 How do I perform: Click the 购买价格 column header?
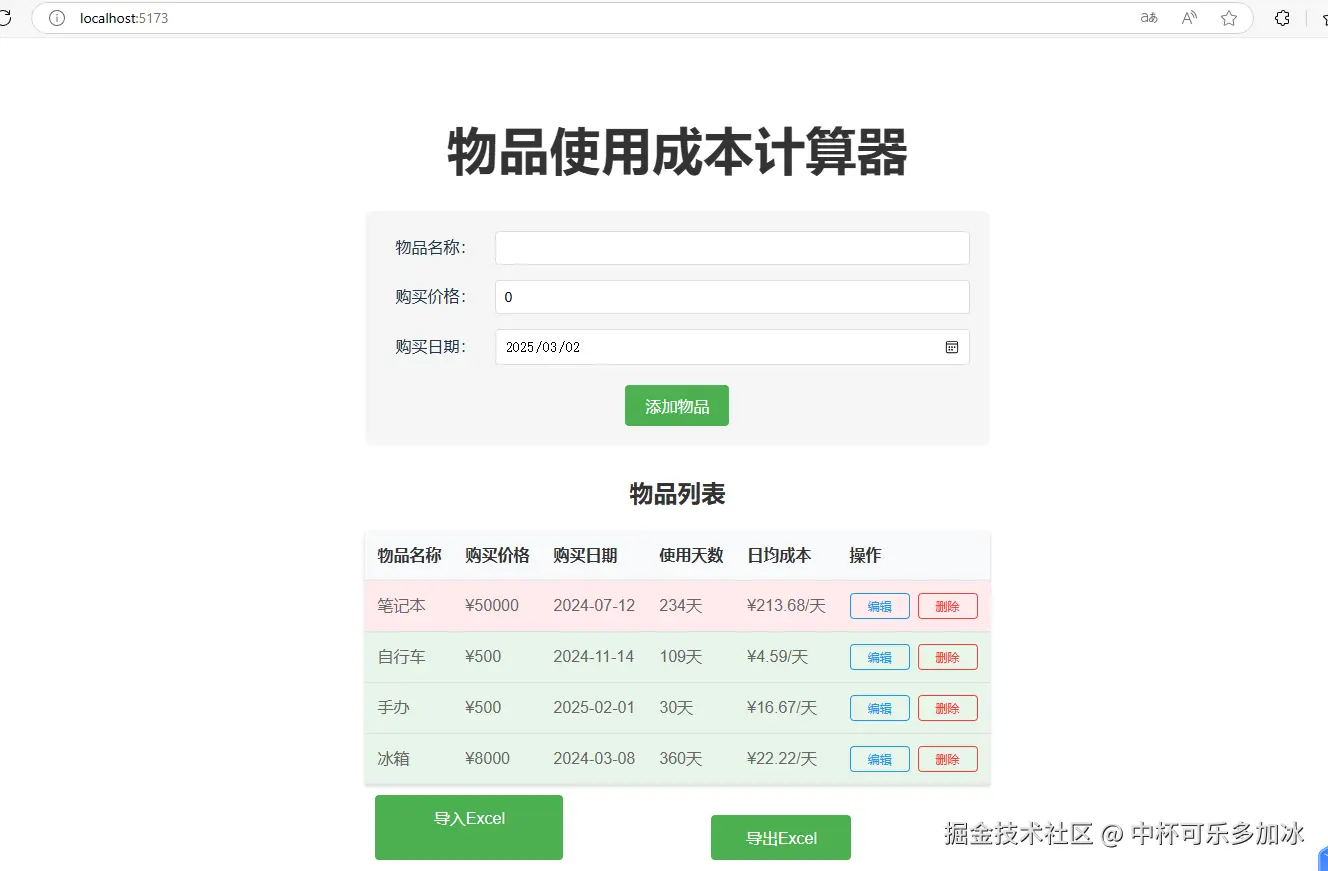tap(497, 555)
